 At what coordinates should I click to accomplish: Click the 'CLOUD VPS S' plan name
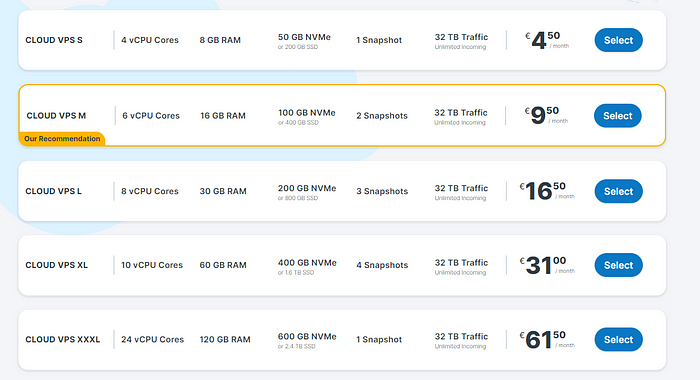click(54, 40)
